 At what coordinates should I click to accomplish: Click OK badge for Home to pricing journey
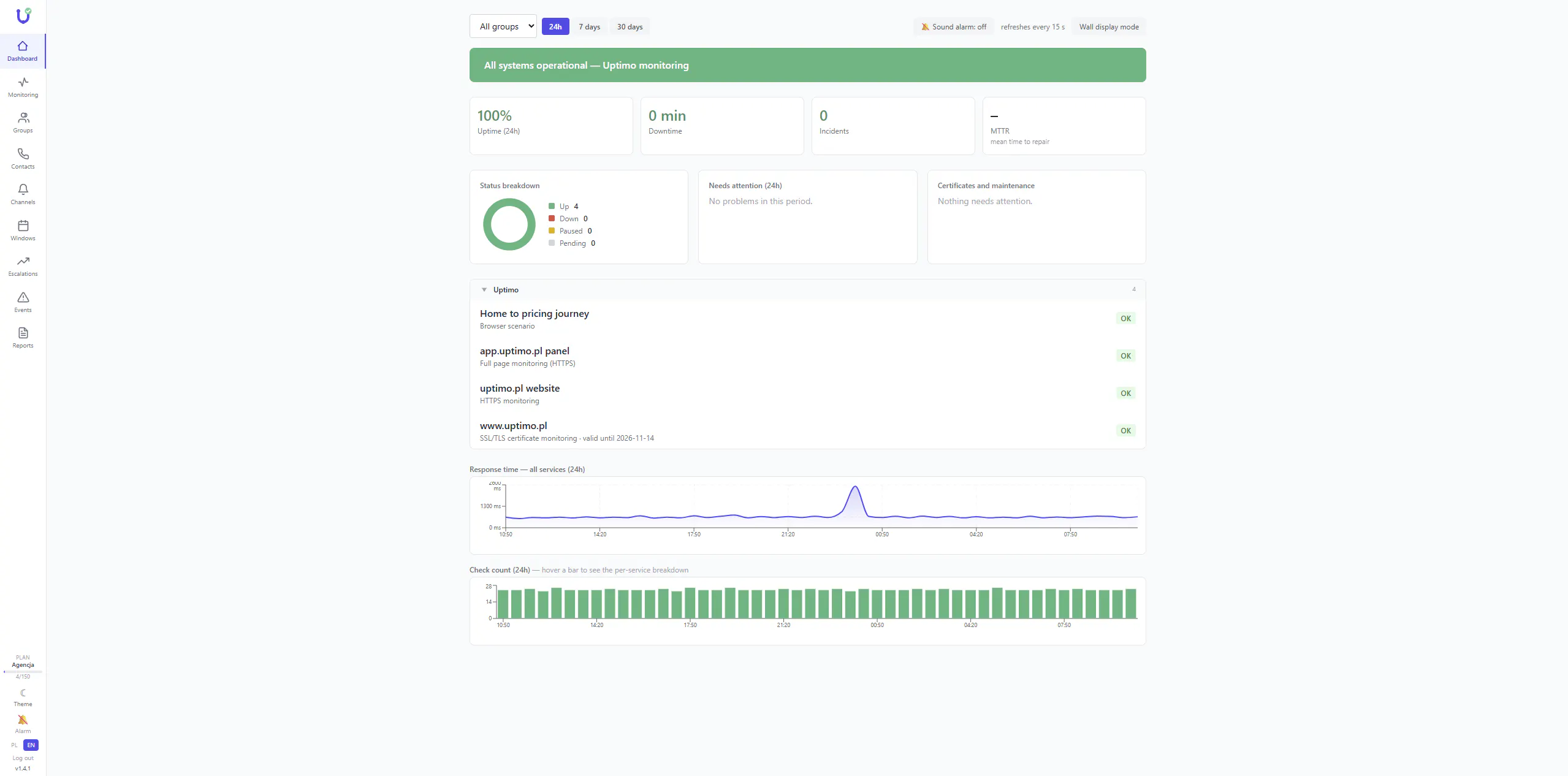pyautogui.click(x=1125, y=319)
